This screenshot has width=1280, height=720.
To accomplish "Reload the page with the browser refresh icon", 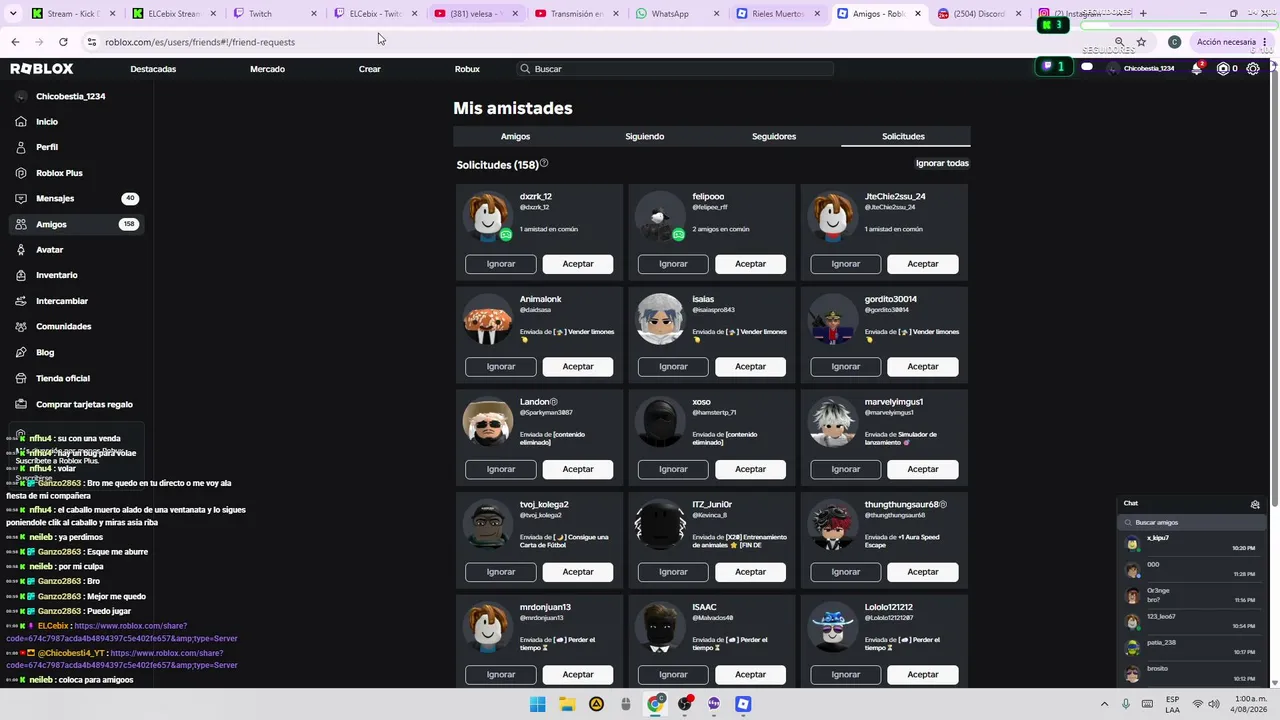I will point(63,42).
